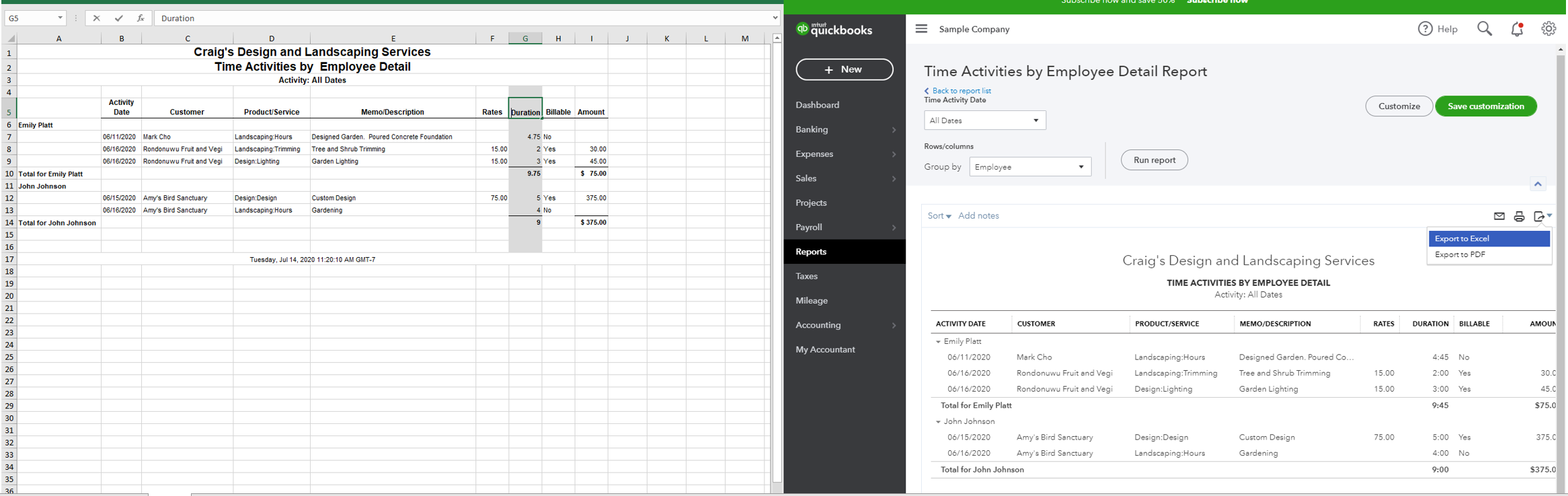Click the 9:45 total duration in report
The image size is (1568, 496).
1440,405
